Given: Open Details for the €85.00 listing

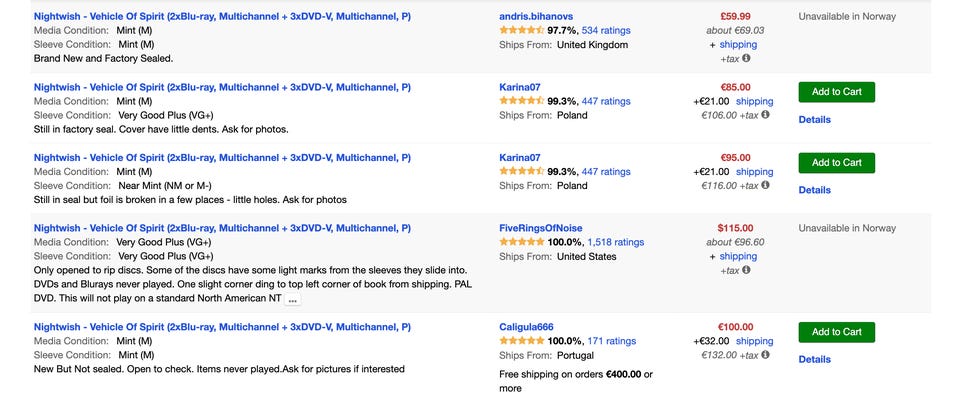Looking at the screenshot, I should pos(814,120).
